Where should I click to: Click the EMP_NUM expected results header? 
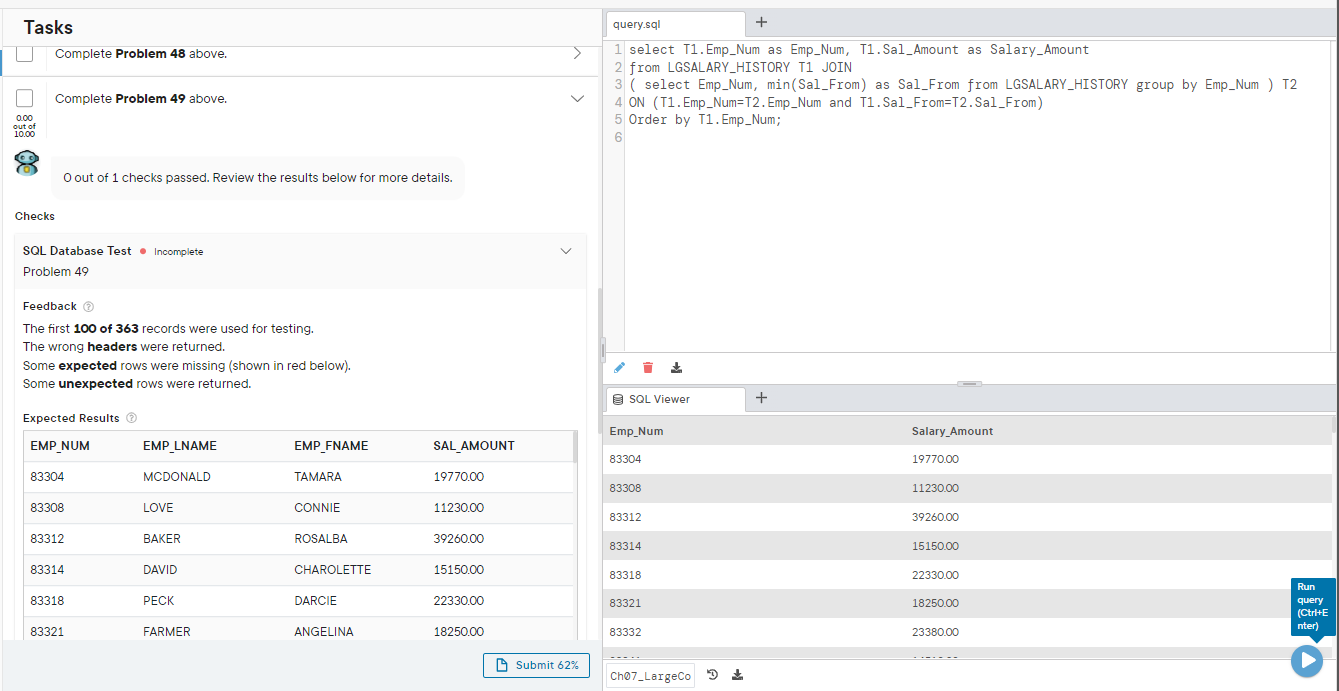coord(60,446)
